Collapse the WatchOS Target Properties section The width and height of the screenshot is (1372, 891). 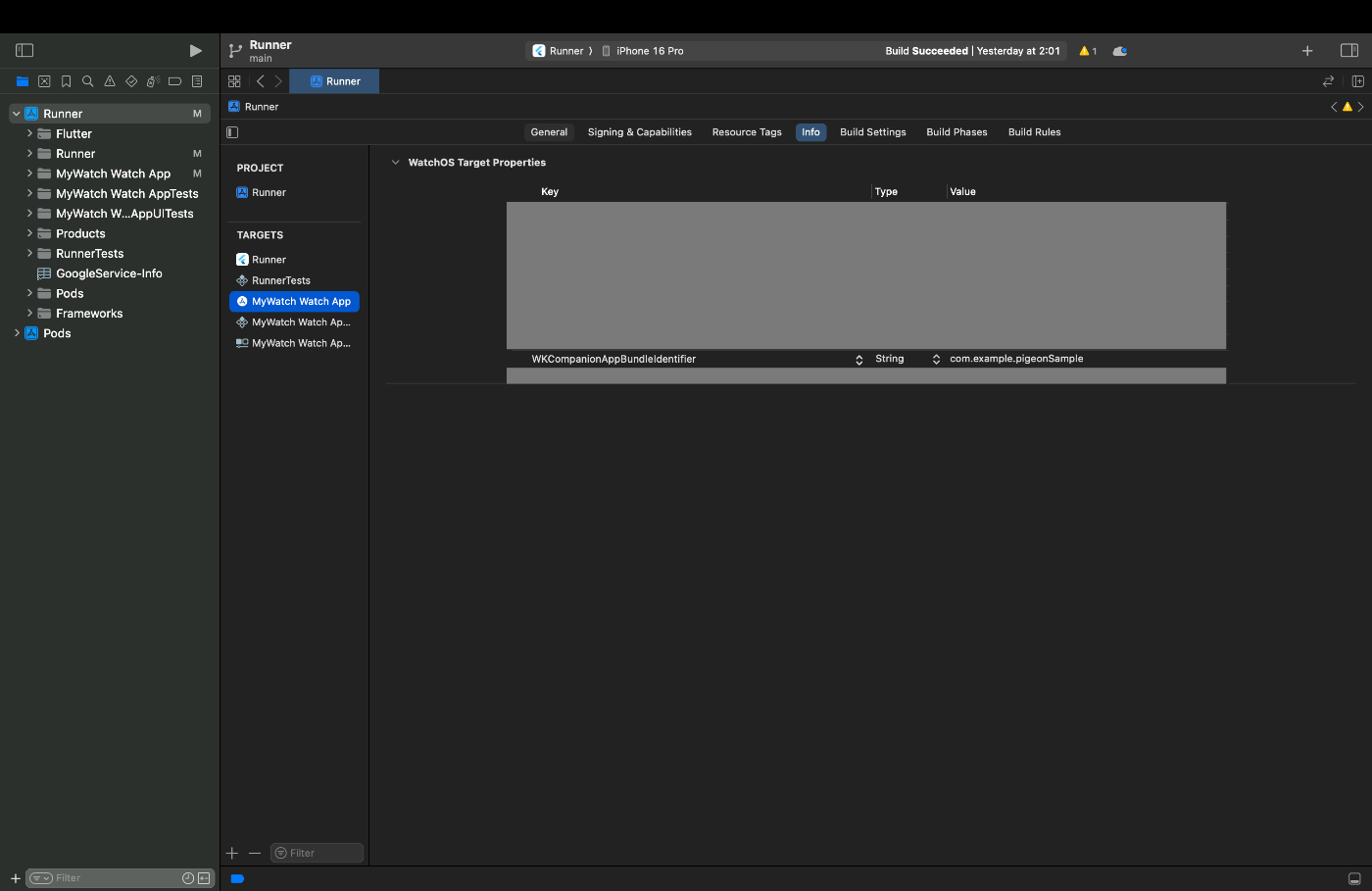[x=395, y=163]
